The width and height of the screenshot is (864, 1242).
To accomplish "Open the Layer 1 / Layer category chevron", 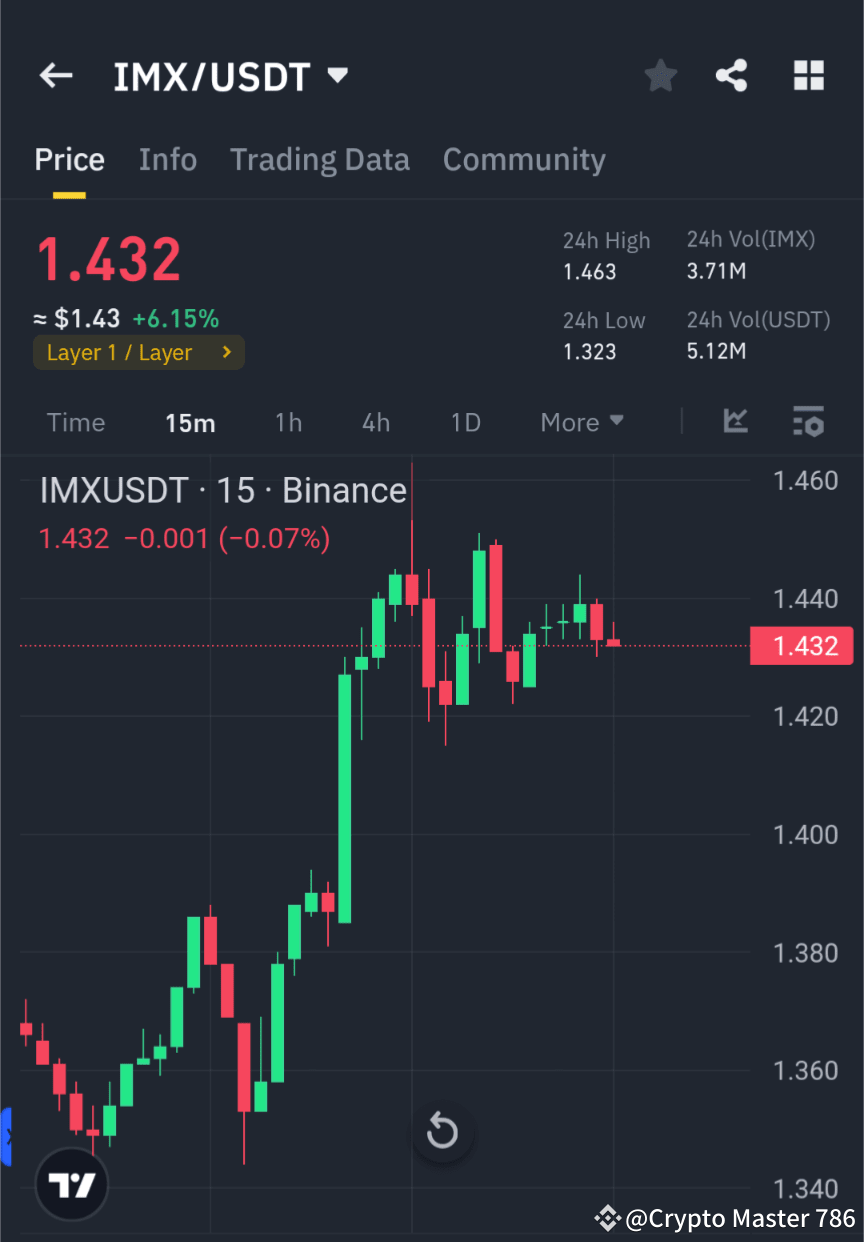I will (x=226, y=352).
